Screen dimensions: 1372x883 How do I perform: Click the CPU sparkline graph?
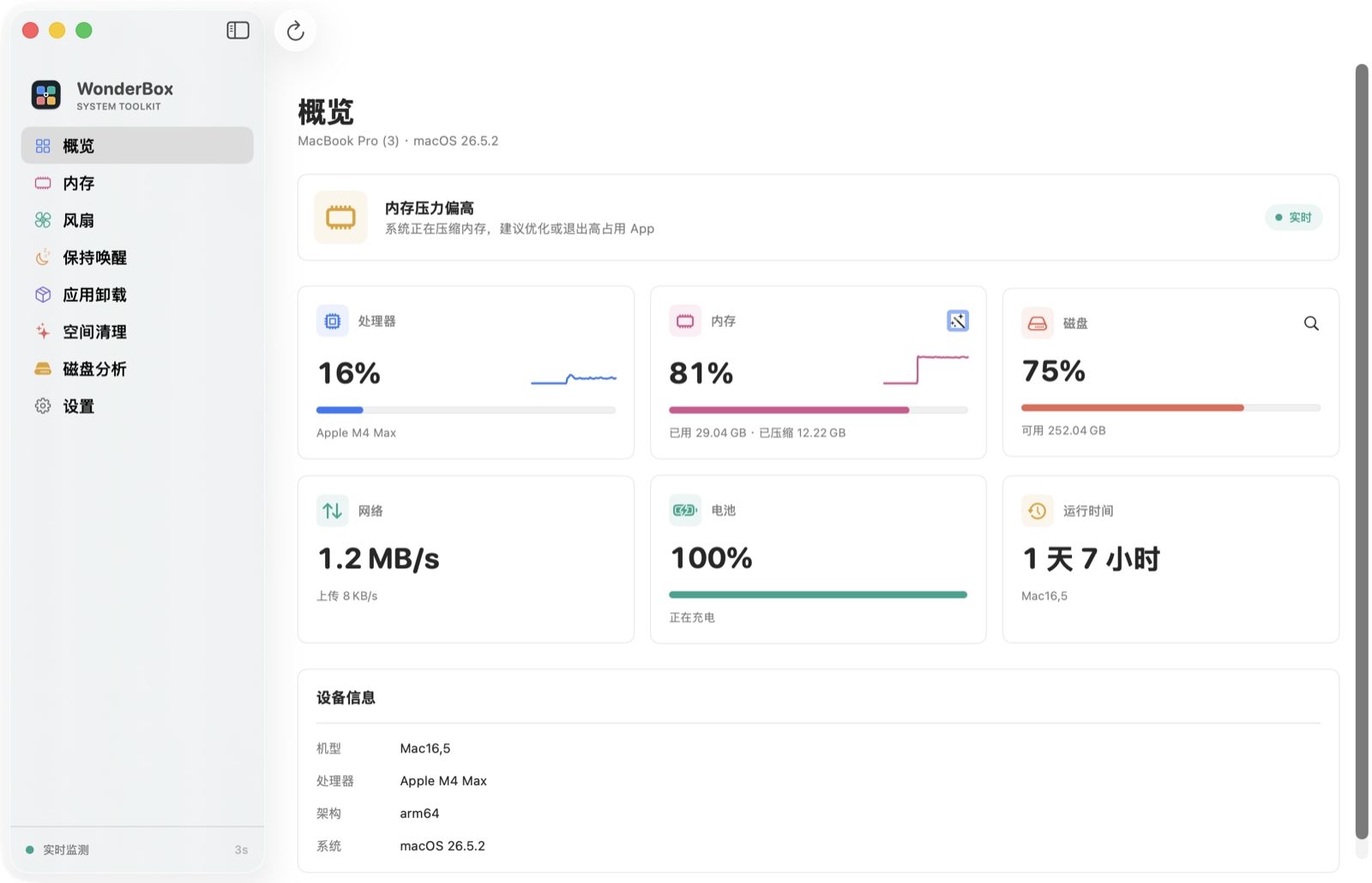574,377
